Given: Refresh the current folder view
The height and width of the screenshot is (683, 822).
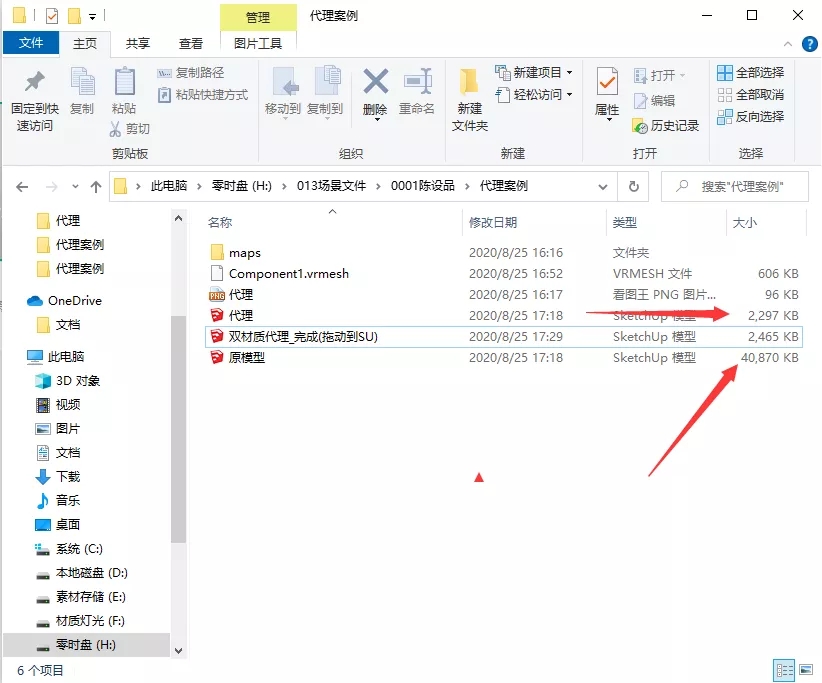Looking at the screenshot, I should [x=632, y=186].
